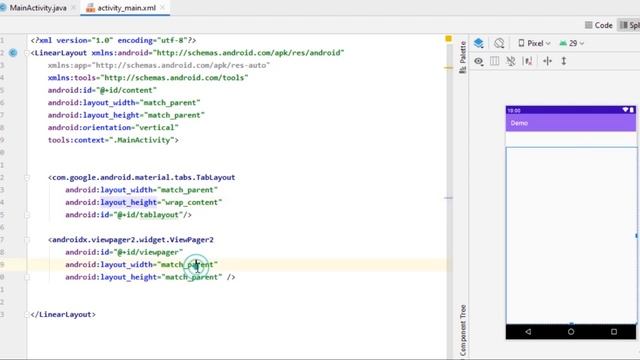The height and width of the screenshot is (360, 640).
Task: Close the activity_main.xml tab
Action: pyautogui.click(x=162, y=8)
